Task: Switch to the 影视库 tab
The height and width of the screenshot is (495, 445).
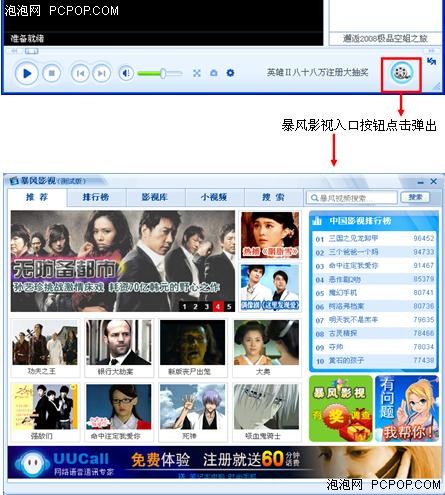Action: tap(154, 197)
